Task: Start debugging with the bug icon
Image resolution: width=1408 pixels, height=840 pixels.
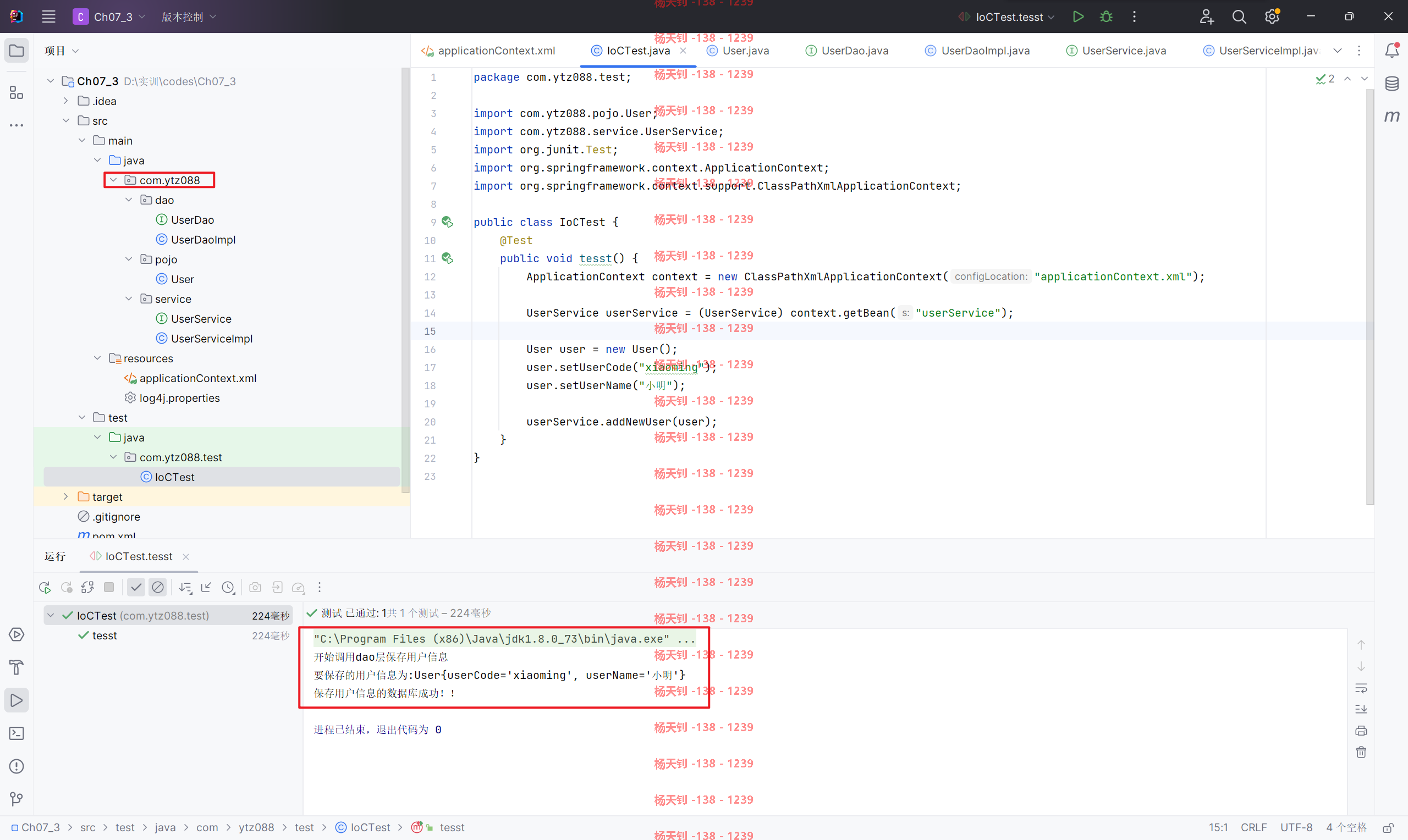Action: (x=1105, y=16)
